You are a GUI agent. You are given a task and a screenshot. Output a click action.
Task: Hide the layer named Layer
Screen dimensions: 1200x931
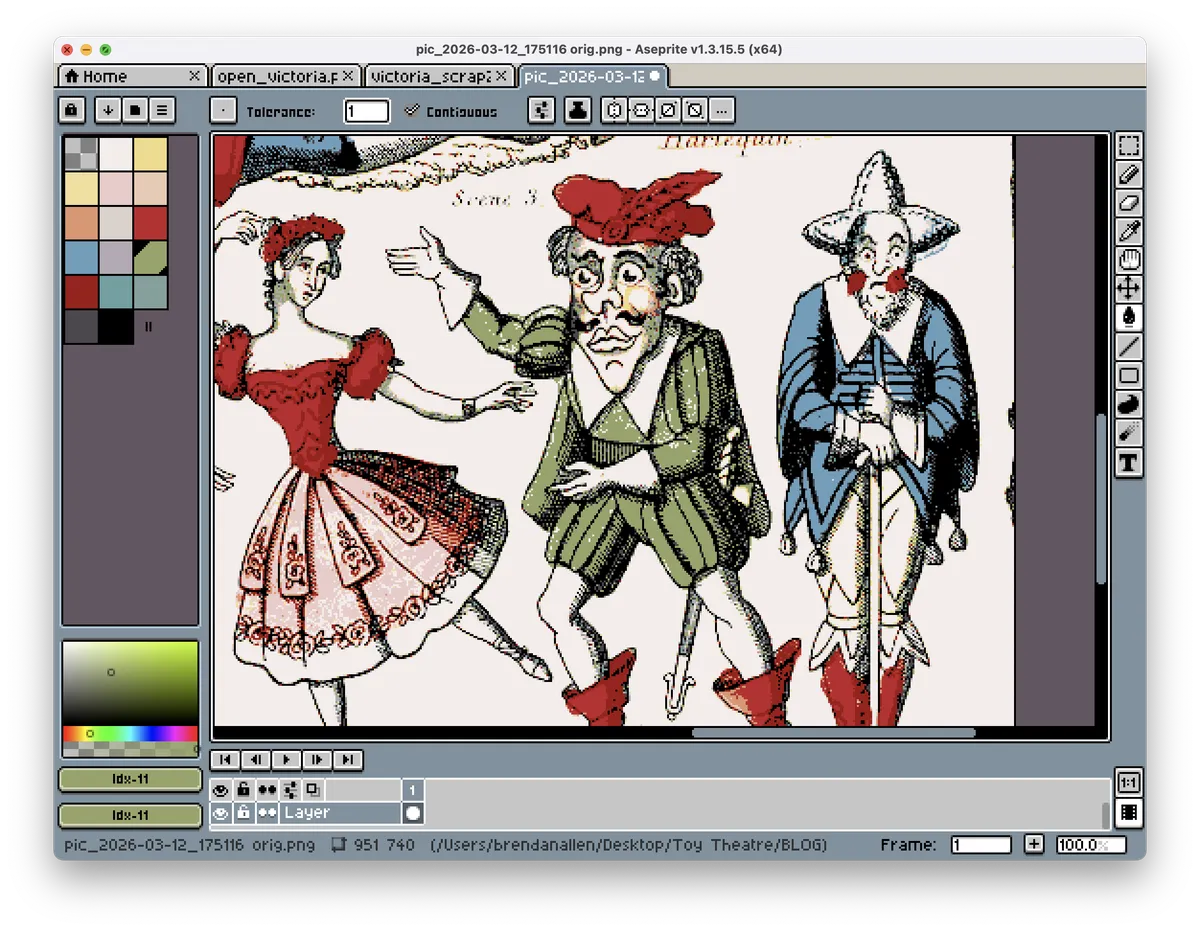coord(221,813)
